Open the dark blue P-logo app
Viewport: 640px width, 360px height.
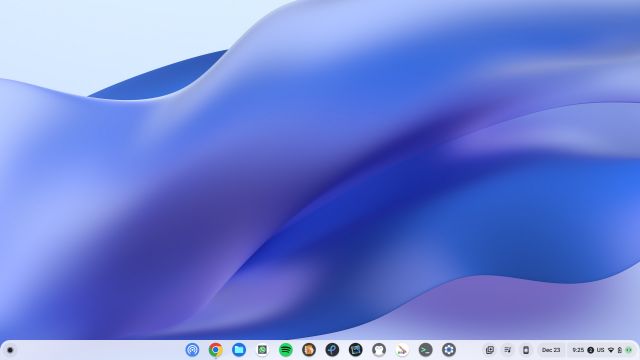click(x=332, y=350)
